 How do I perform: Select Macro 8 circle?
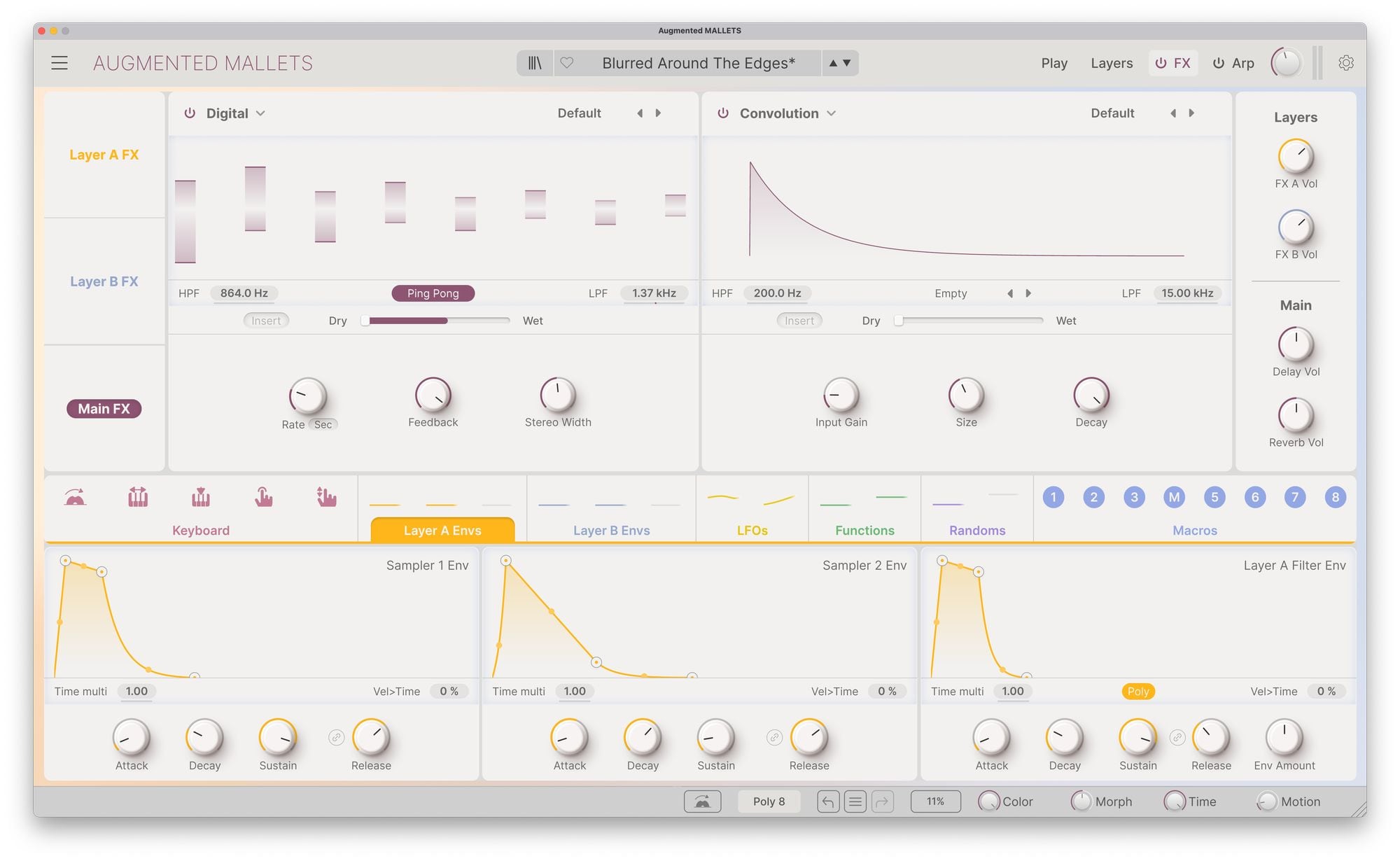click(1336, 497)
